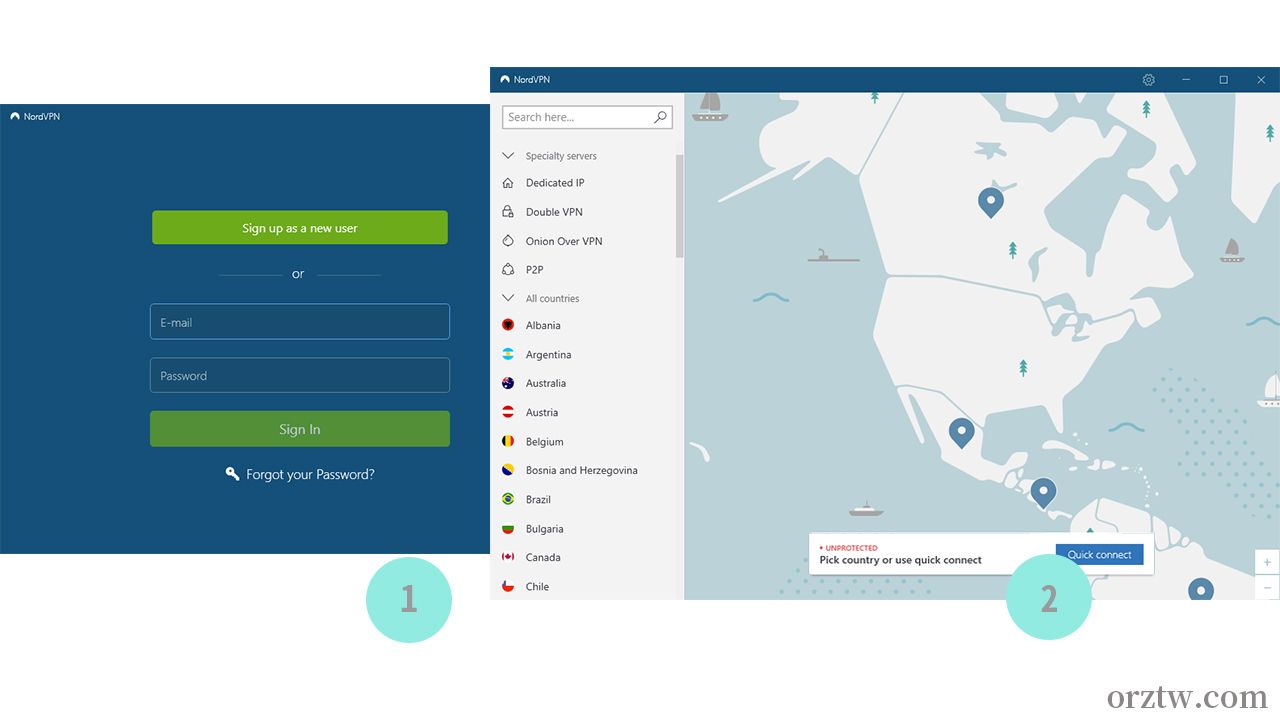Open settings gear in NordVPN title bar
The width and height of the screenshot is (1280, 720).
coord(1148,80)
